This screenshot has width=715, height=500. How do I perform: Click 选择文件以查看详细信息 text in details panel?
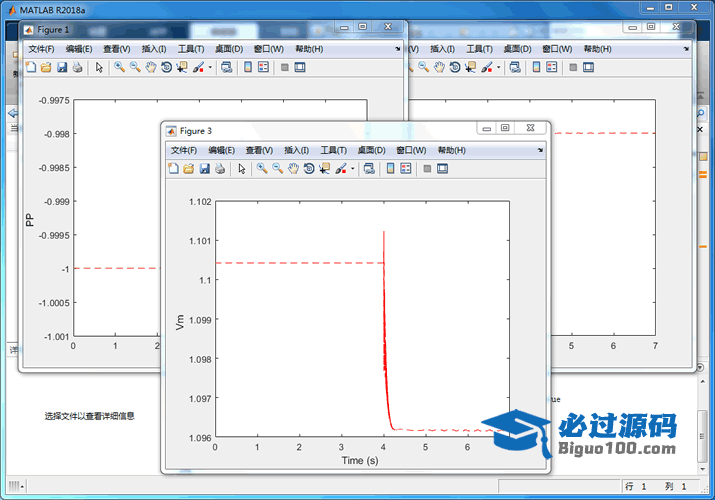point(89,416)
